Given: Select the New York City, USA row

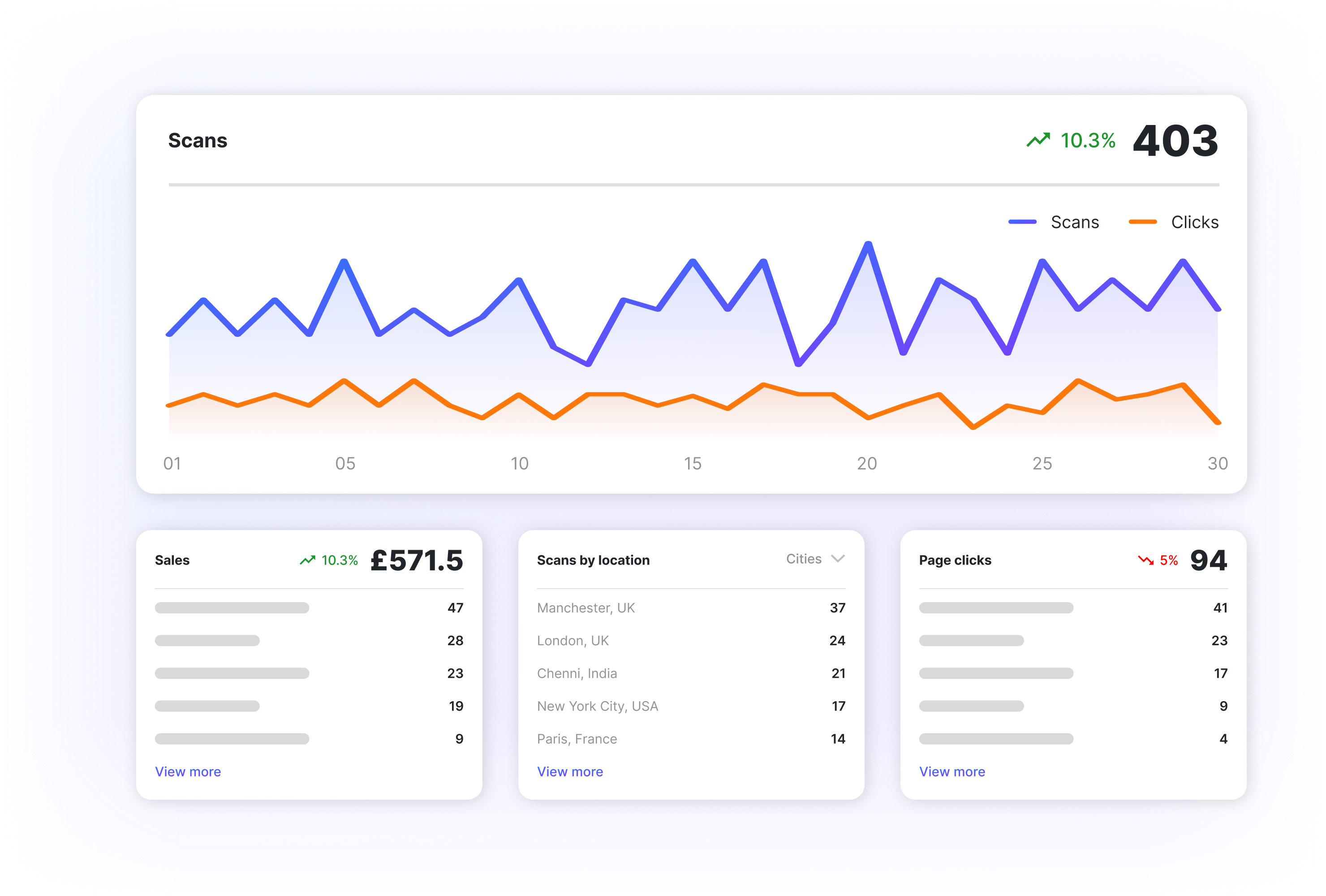Looking at the screenshot, I should 598,706.
